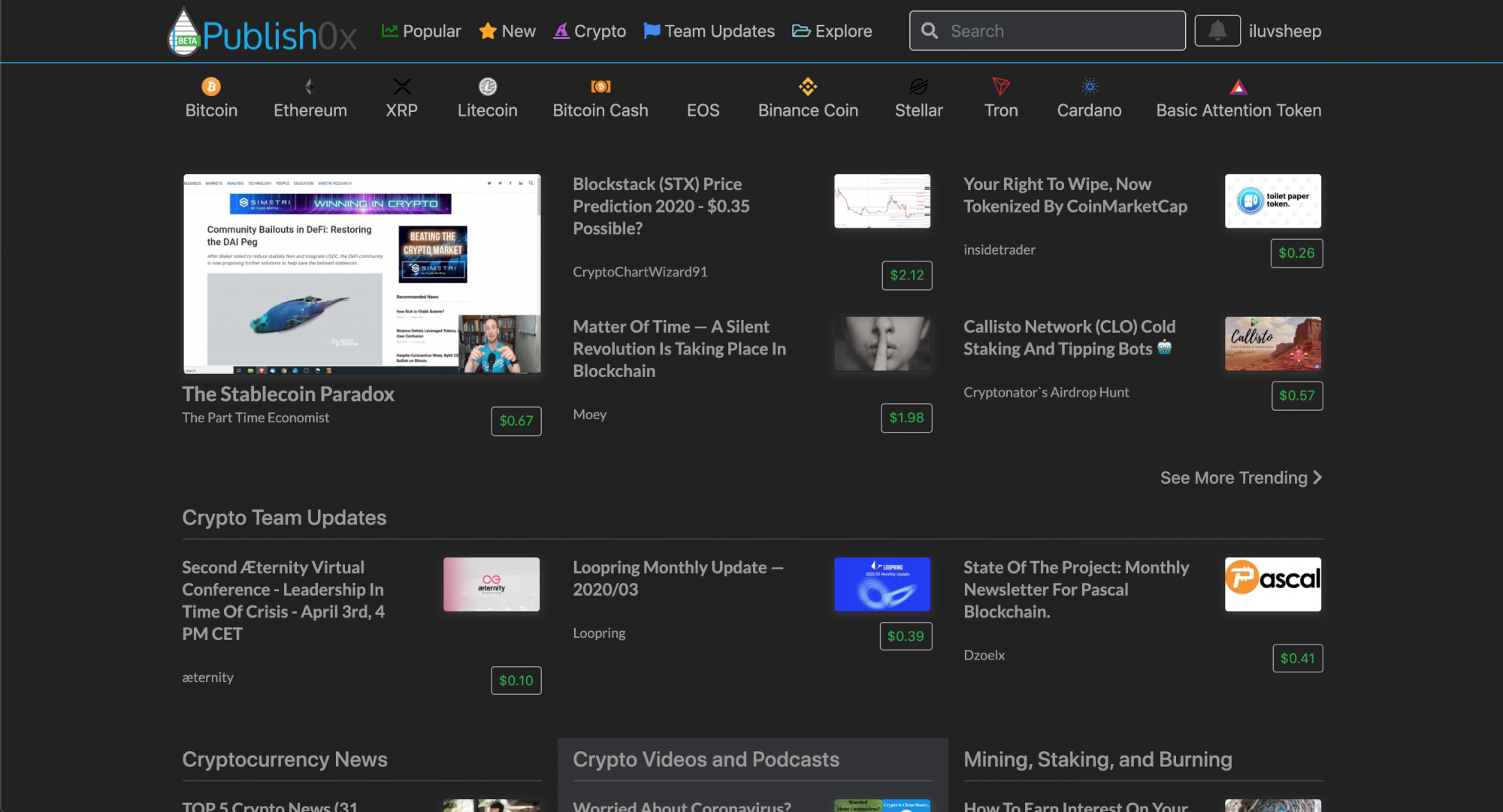Open notifications bell
1503x812 pixels.
click(x=1217, y=31)
